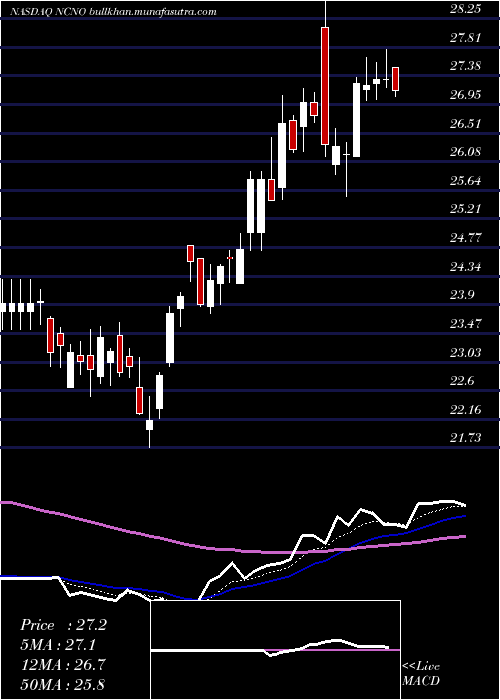Click the 12MA : 26.7 readout
The height and width of the screenshot is (700, 500).
point(63,665)
